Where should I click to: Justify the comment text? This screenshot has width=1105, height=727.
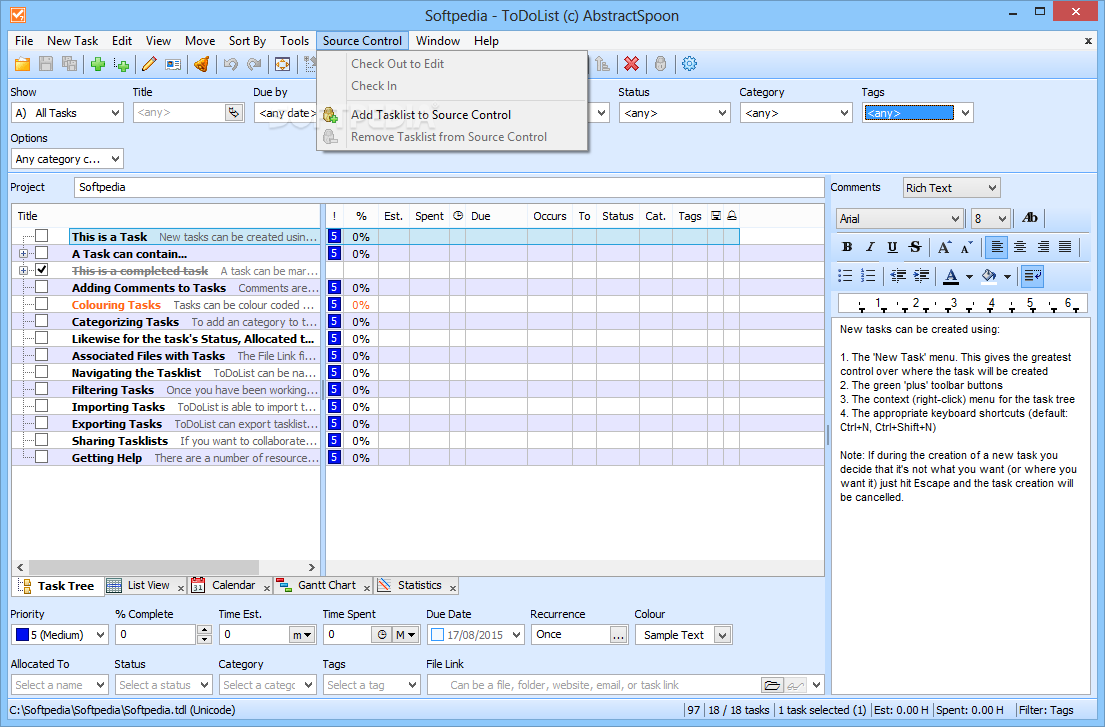[x=1065, y=247]
